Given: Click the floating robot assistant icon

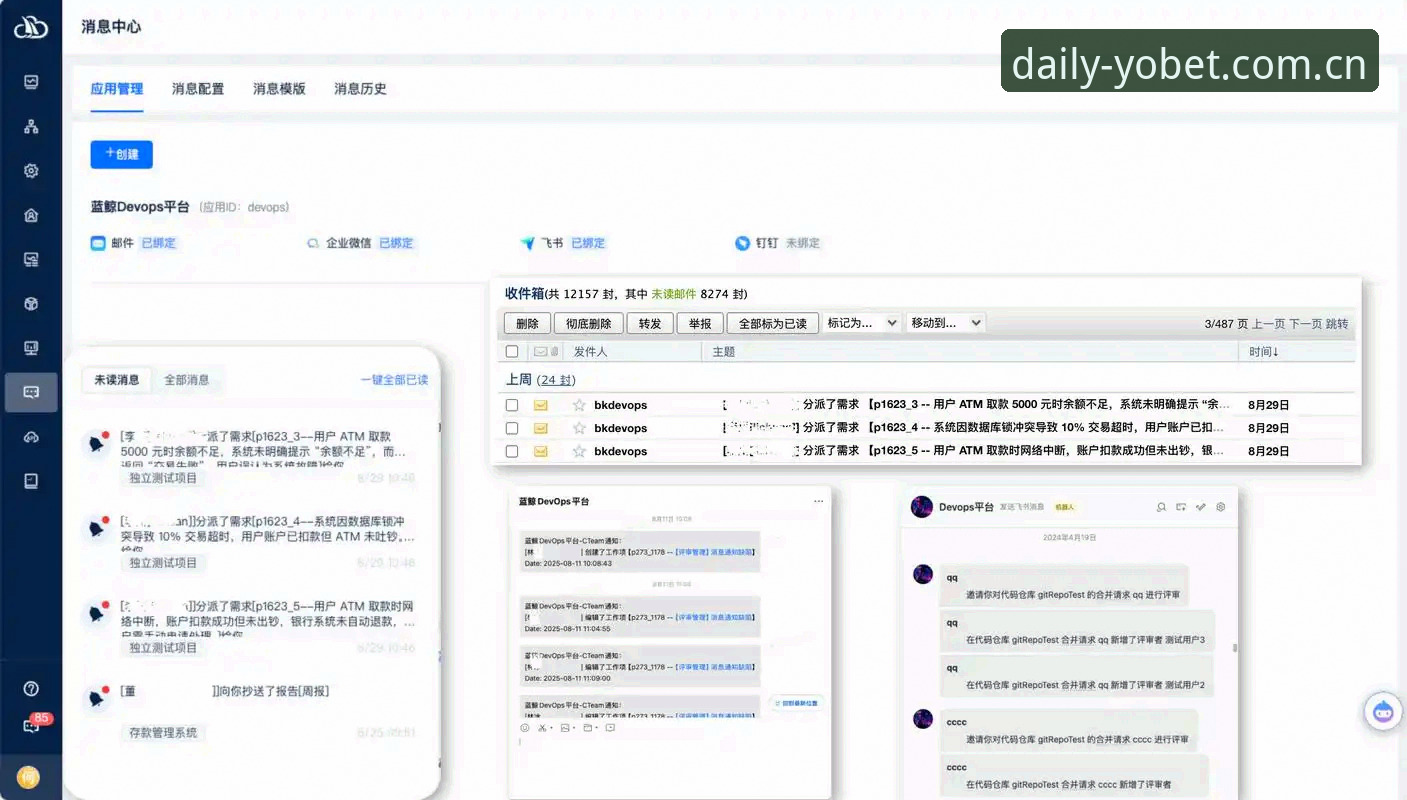Looking at the screenshot, I should point(1383,711).
